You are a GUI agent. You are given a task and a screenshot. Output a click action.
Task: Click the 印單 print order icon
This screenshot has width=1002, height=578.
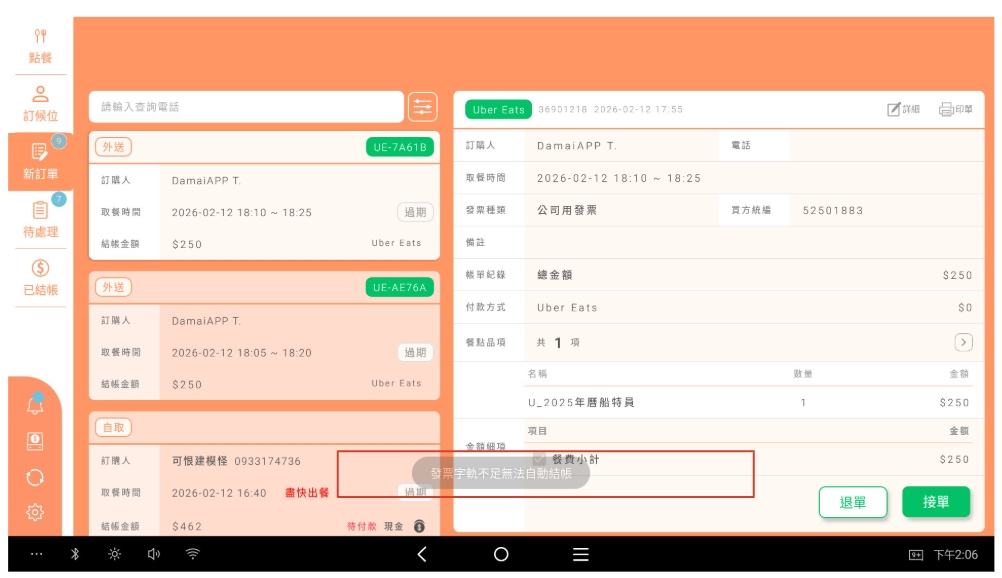click(x=955, y=110)
